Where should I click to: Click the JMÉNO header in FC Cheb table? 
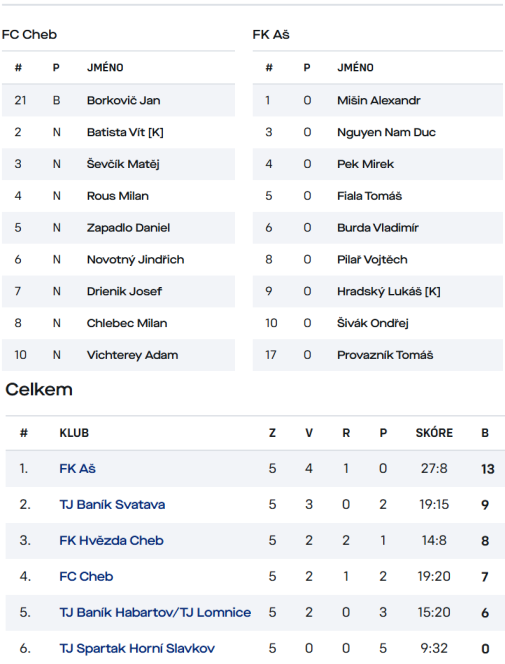pyautogui.click(x=105, y=67)
